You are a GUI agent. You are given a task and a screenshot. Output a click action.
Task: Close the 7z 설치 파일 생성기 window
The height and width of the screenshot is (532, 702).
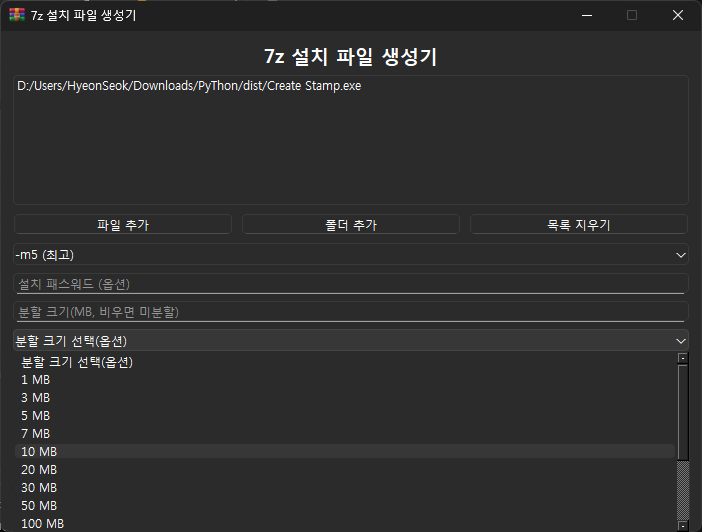(678, 15)
